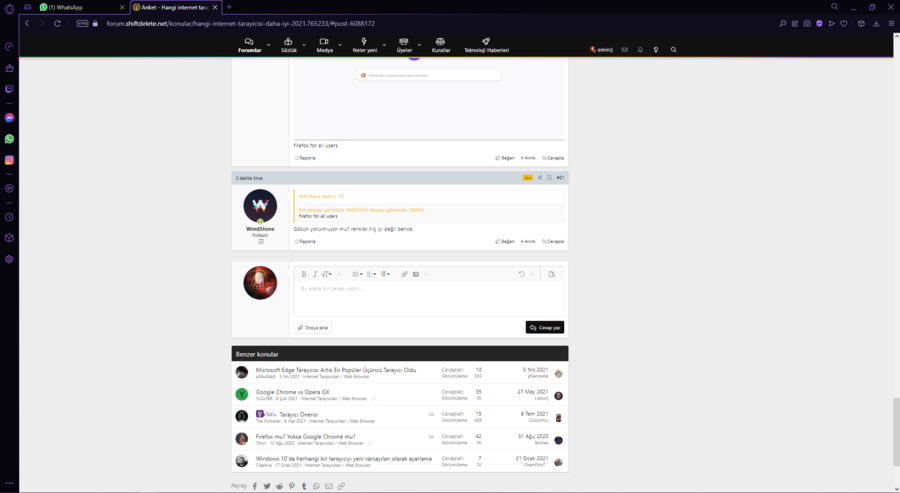The image size is (900, 493).
Task: Open Easy Setup sliders icon
Action: 891,24
